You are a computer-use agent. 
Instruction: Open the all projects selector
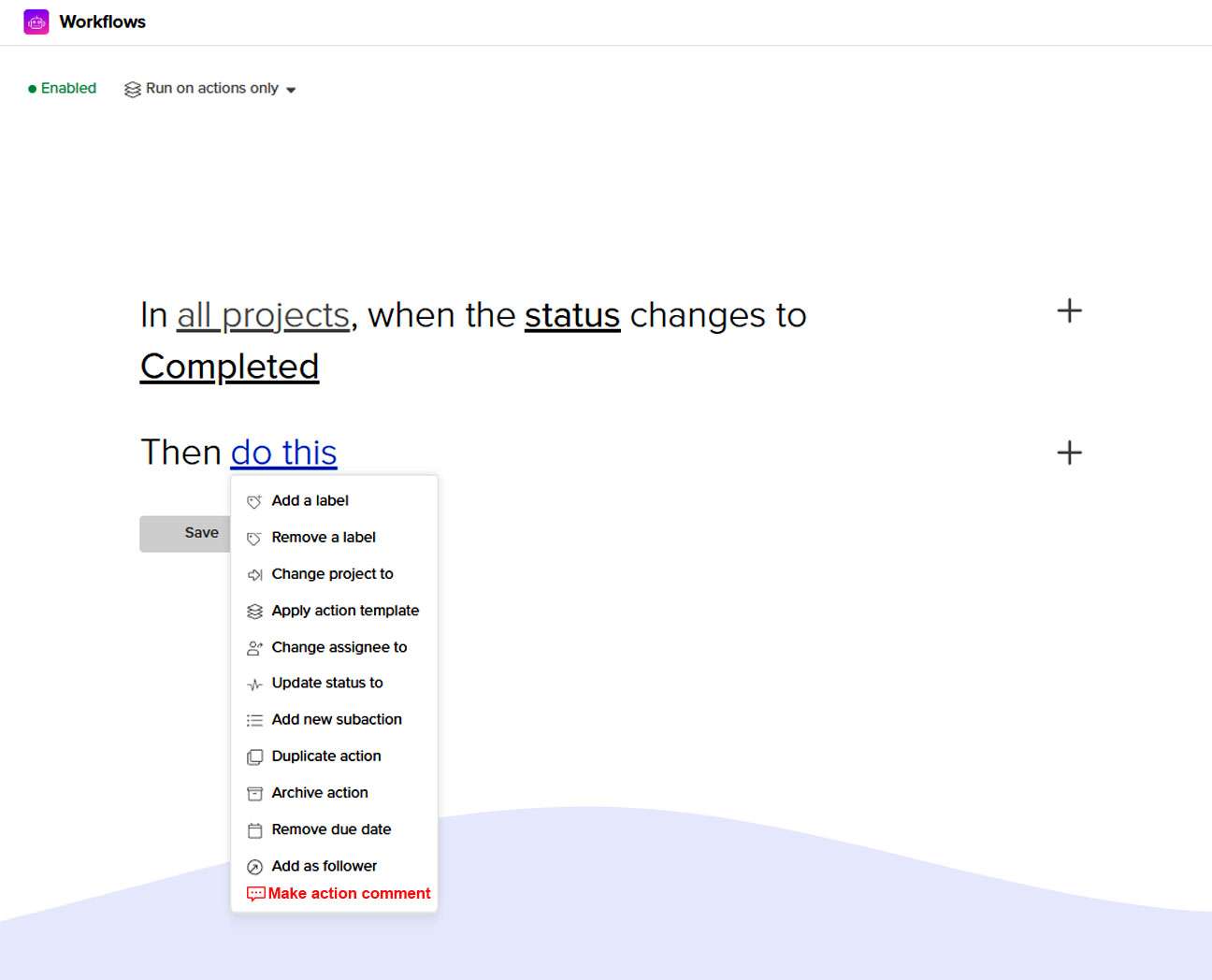[x=263, y=316]
